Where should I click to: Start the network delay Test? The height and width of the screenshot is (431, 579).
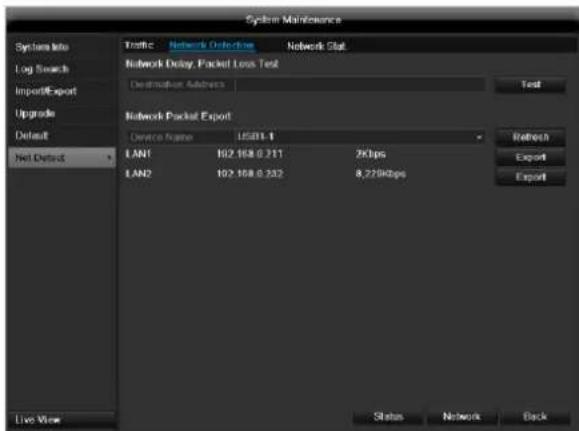[x=530, y=85]
